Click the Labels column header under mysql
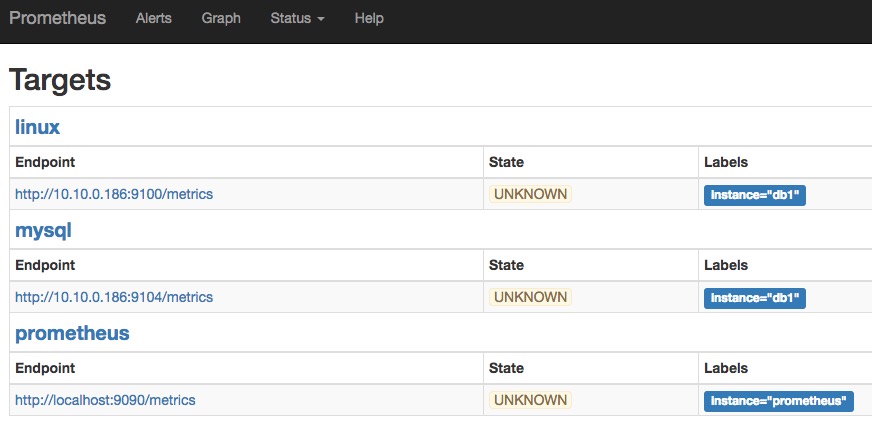The image size is (872, 423). 726,265
